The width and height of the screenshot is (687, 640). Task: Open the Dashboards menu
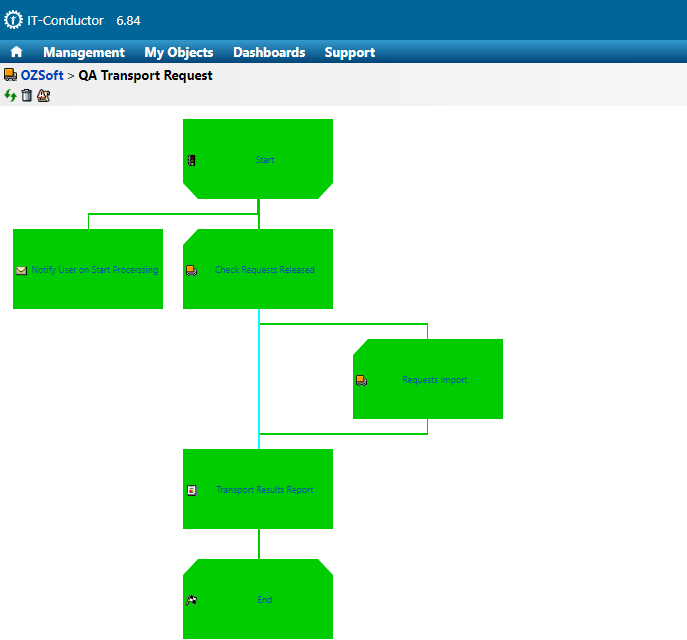click(269, 52)
